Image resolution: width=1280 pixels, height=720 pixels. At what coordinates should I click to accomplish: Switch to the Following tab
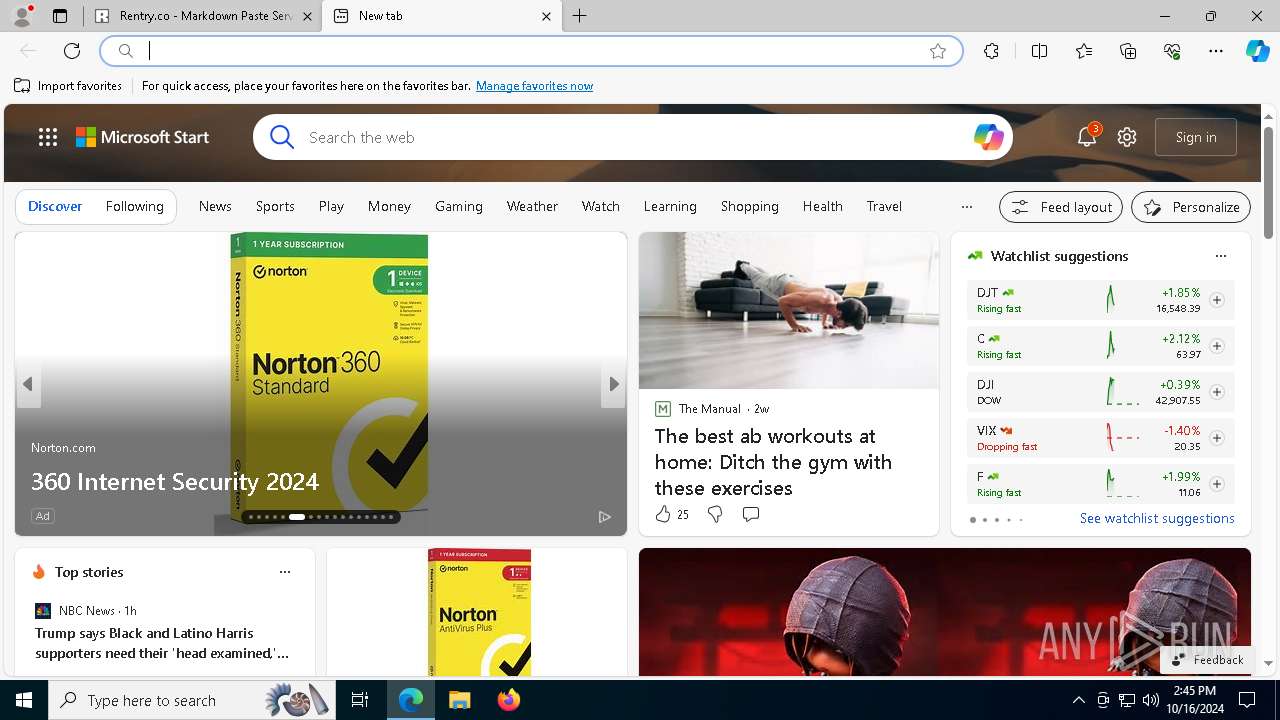click(x=134, y=206)
